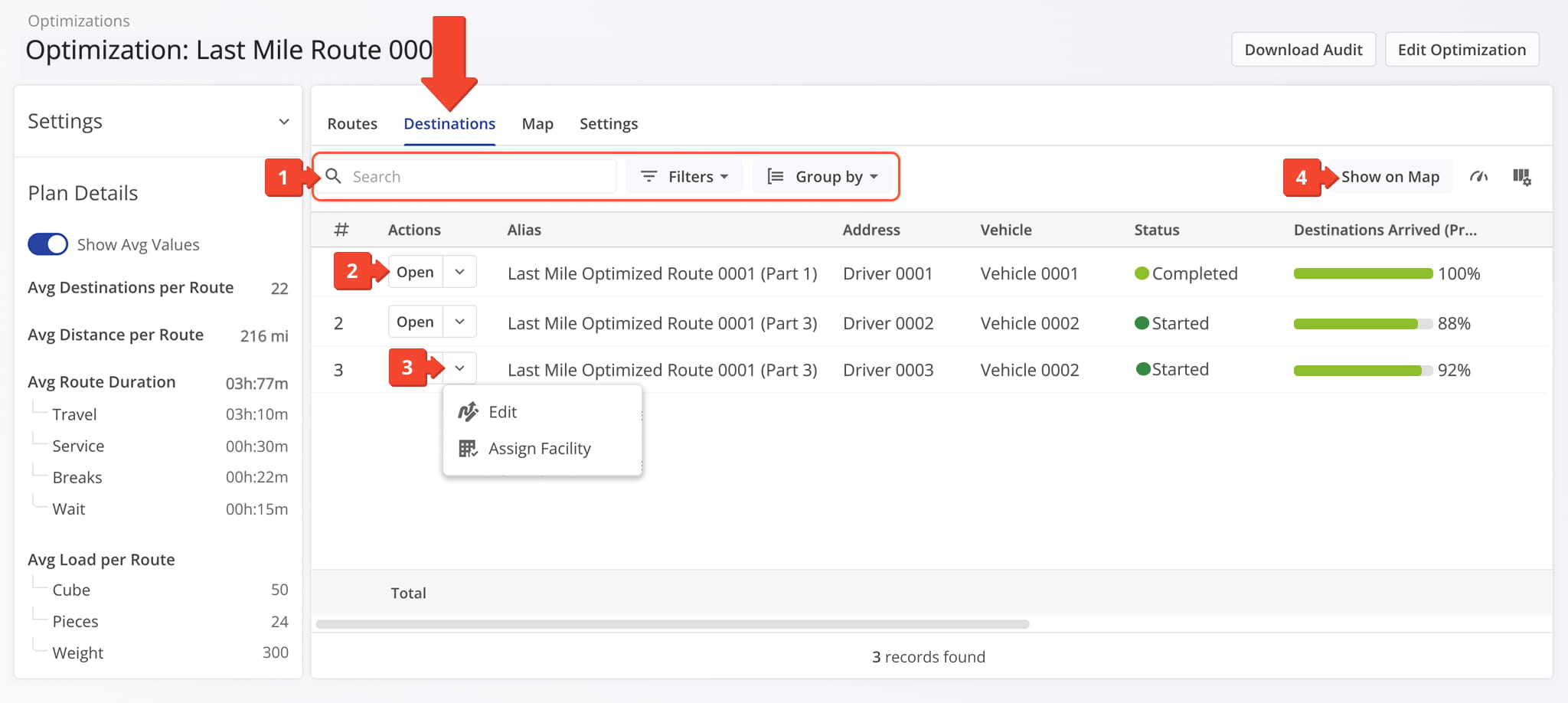This screenshot has height=703, width=1568.
Task: Click the Group by list icon
Action: click(x=775, y=176)
